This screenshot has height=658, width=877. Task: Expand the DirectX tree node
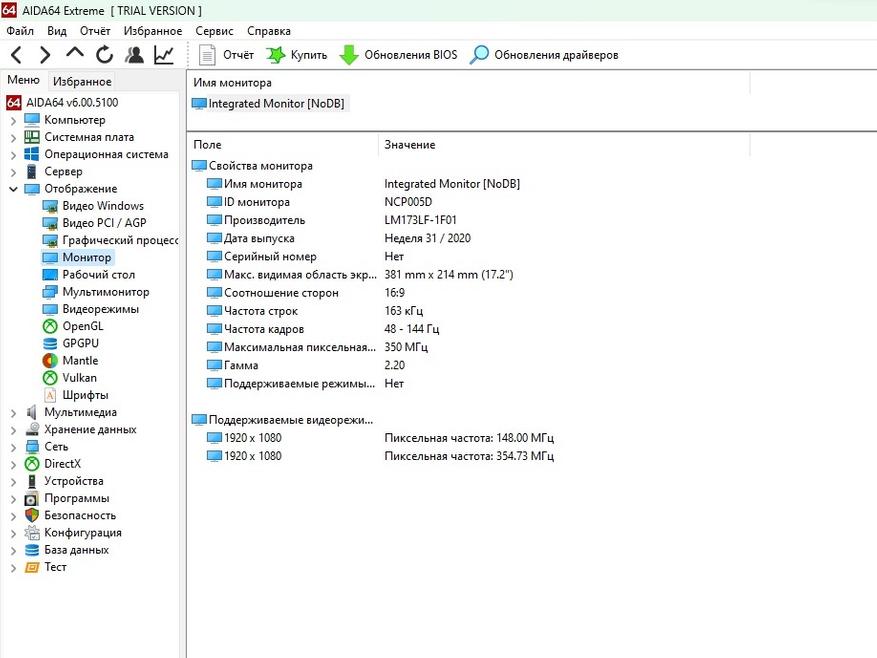[13, 464]
